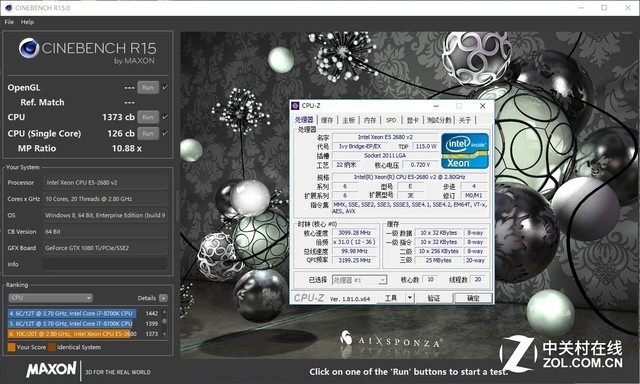Click the CPU score 1373 cb

click(x=118, y=117)
